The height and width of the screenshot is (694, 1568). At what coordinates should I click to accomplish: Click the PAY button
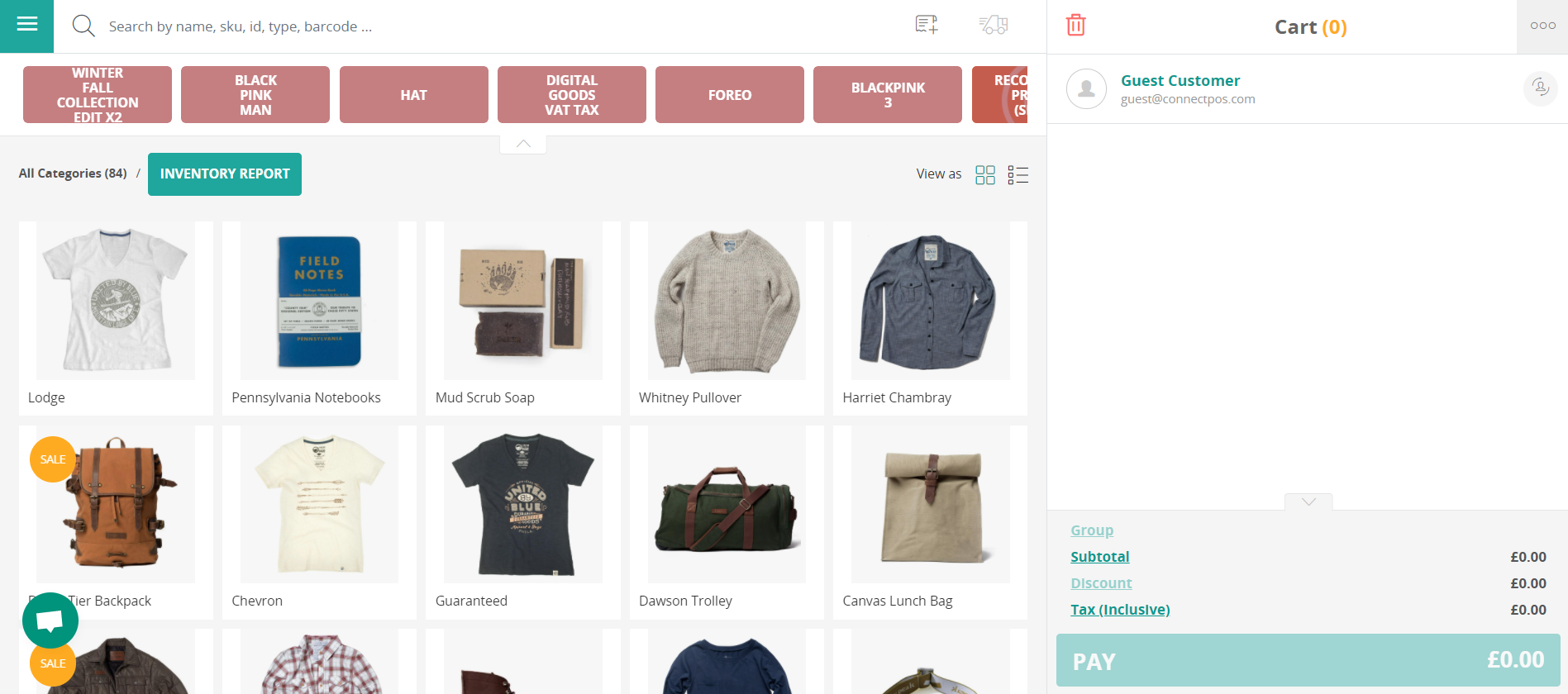[1308, 660]
